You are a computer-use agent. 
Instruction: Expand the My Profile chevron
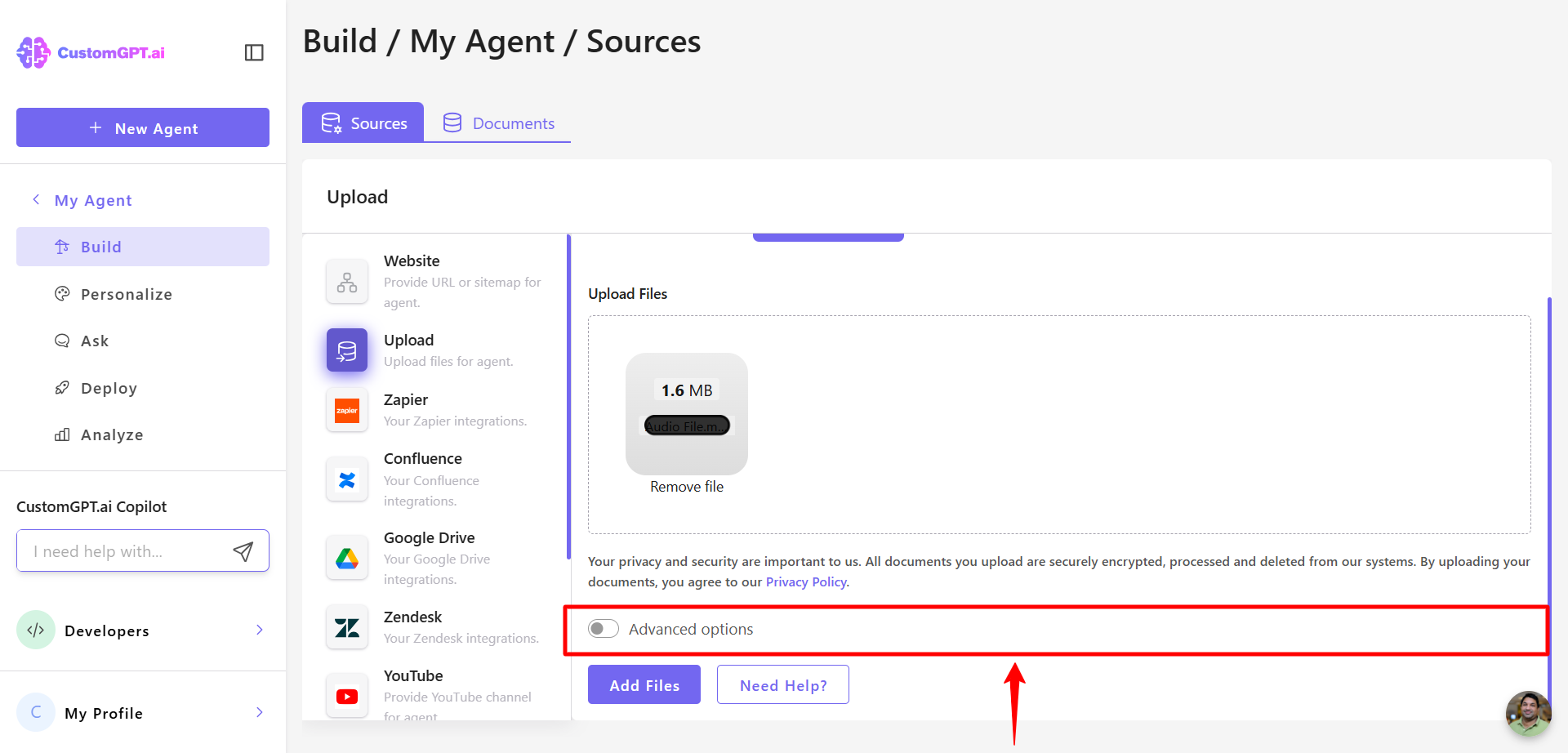[260, 712]
